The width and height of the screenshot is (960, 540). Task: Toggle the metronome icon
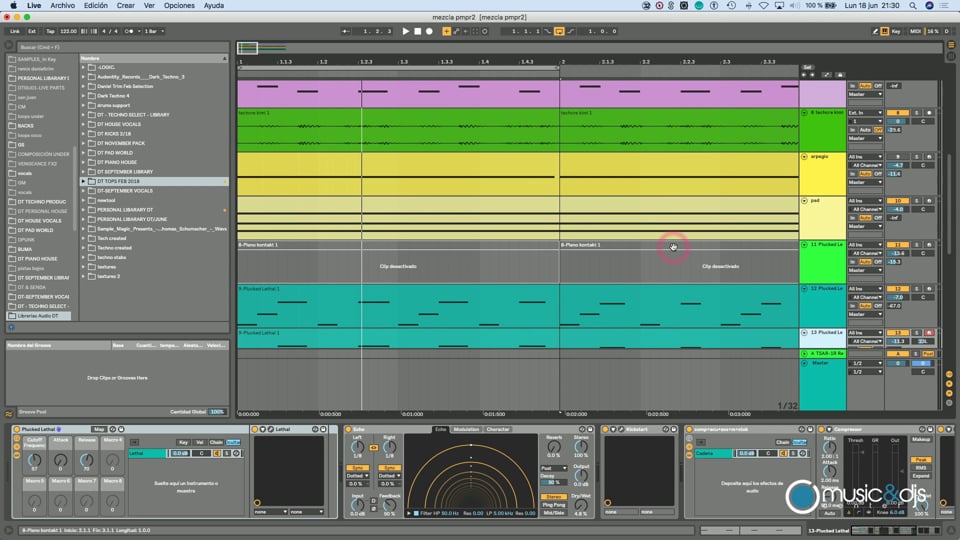130,31
